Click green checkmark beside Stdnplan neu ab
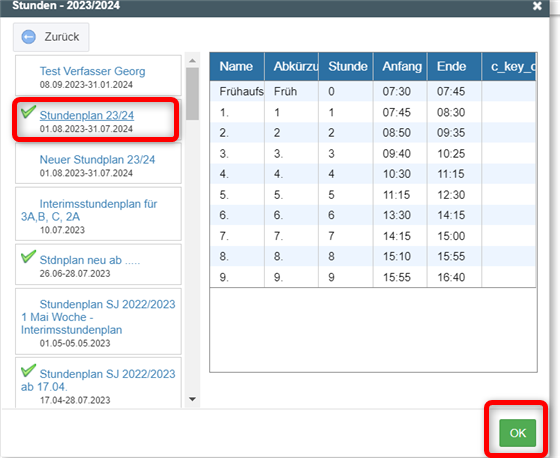 tap(28, 256)
